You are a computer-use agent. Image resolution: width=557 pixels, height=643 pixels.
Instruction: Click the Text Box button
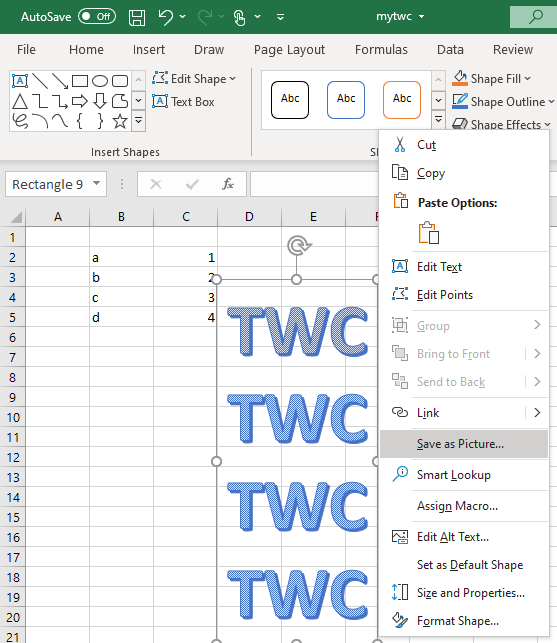pos(183,101)
